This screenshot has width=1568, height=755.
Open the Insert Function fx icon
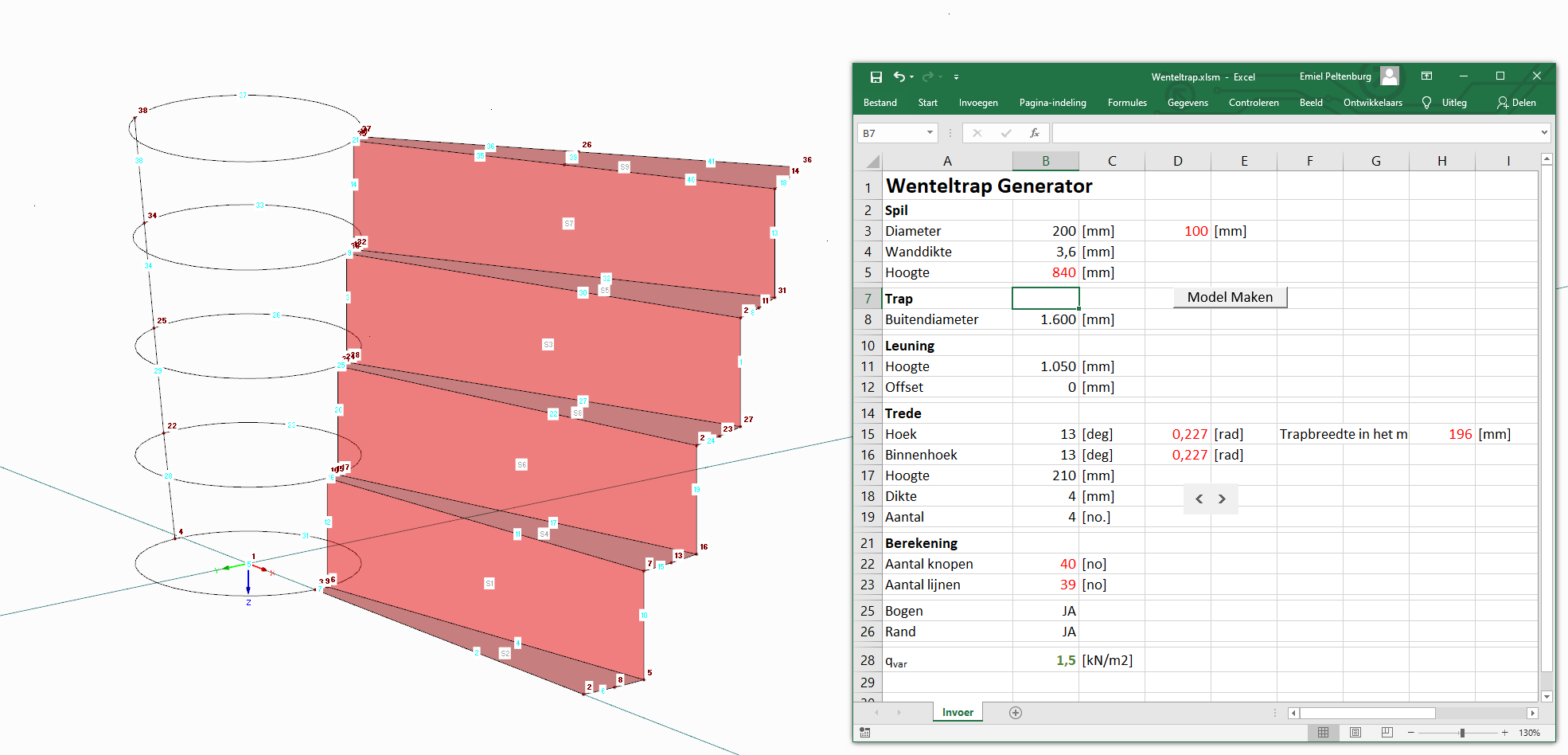[1034, 133]
